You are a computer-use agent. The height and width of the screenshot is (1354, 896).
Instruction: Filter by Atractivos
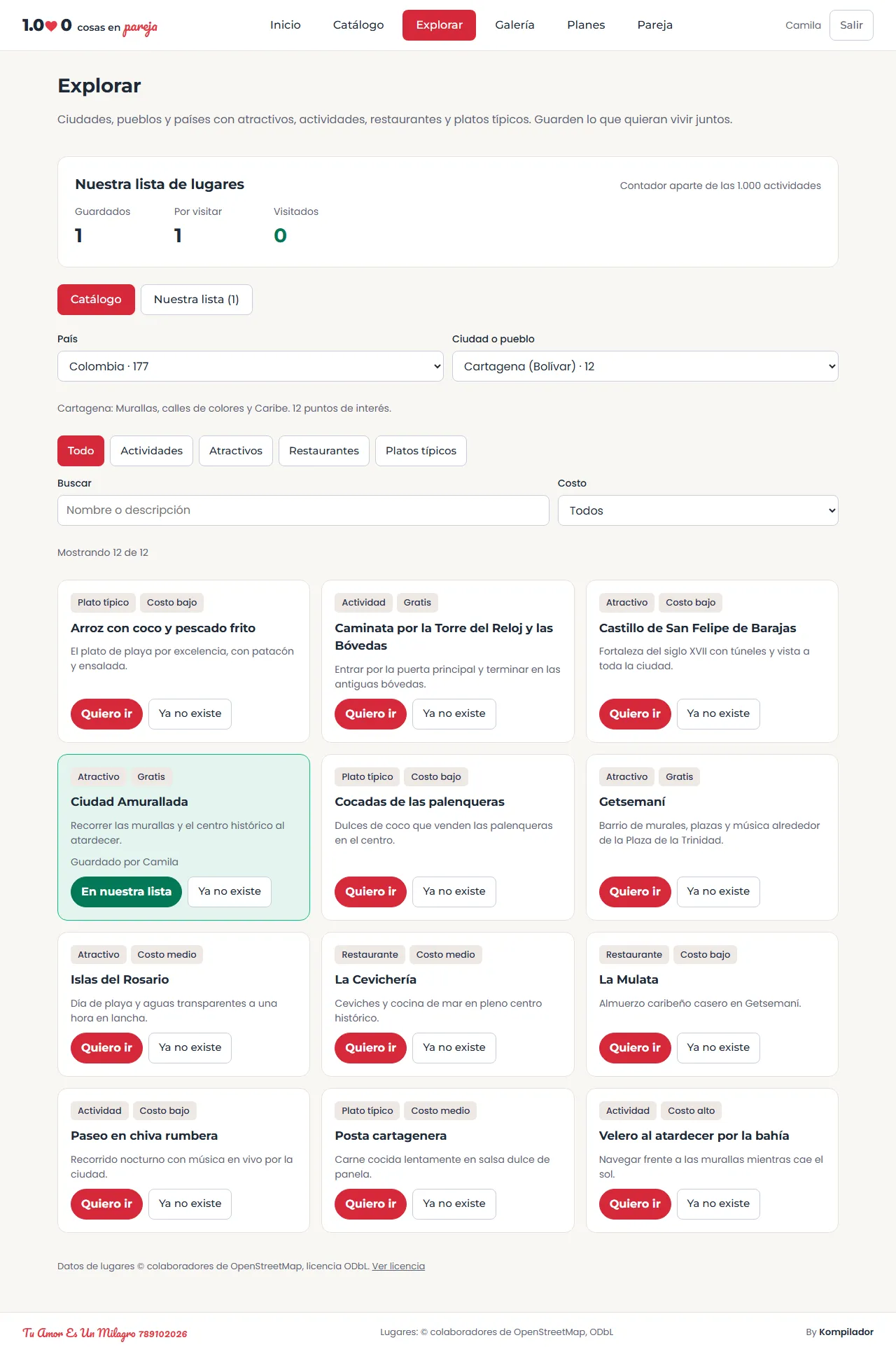point(236,451)
